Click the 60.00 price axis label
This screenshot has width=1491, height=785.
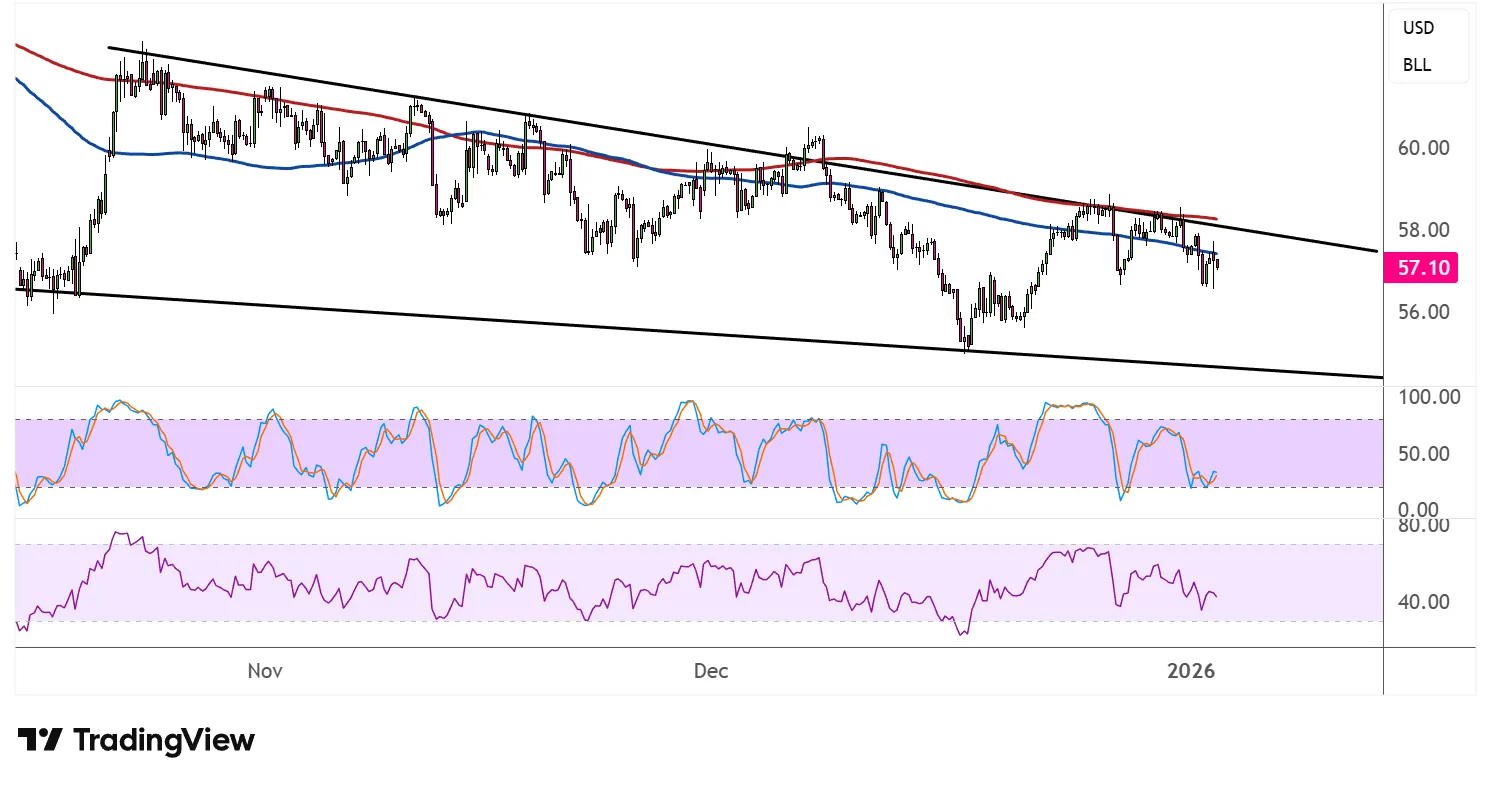click(1423, 148)
